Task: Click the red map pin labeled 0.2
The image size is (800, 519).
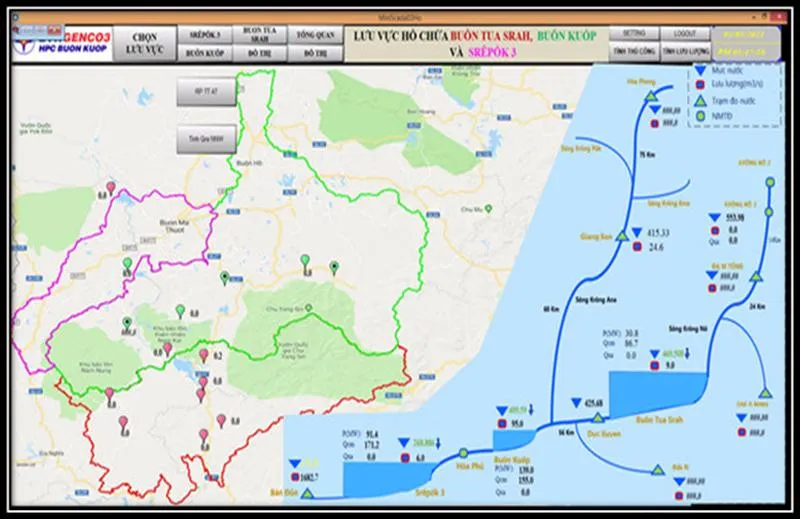Action: 204,355
